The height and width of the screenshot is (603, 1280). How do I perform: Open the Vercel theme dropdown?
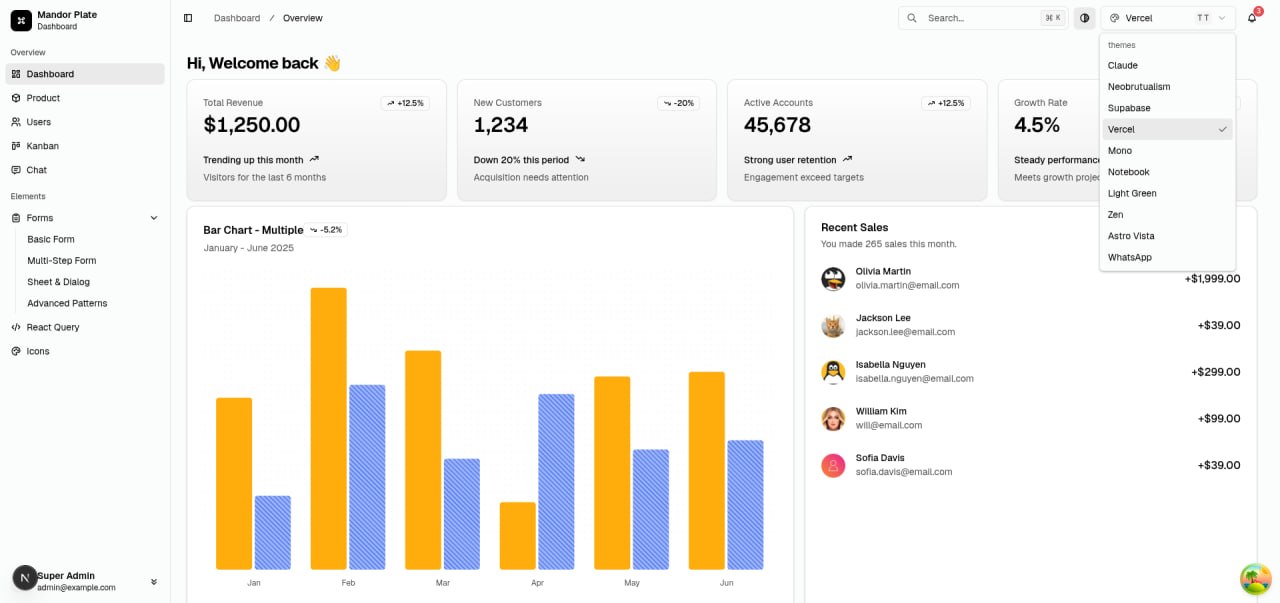(1168, 18)
